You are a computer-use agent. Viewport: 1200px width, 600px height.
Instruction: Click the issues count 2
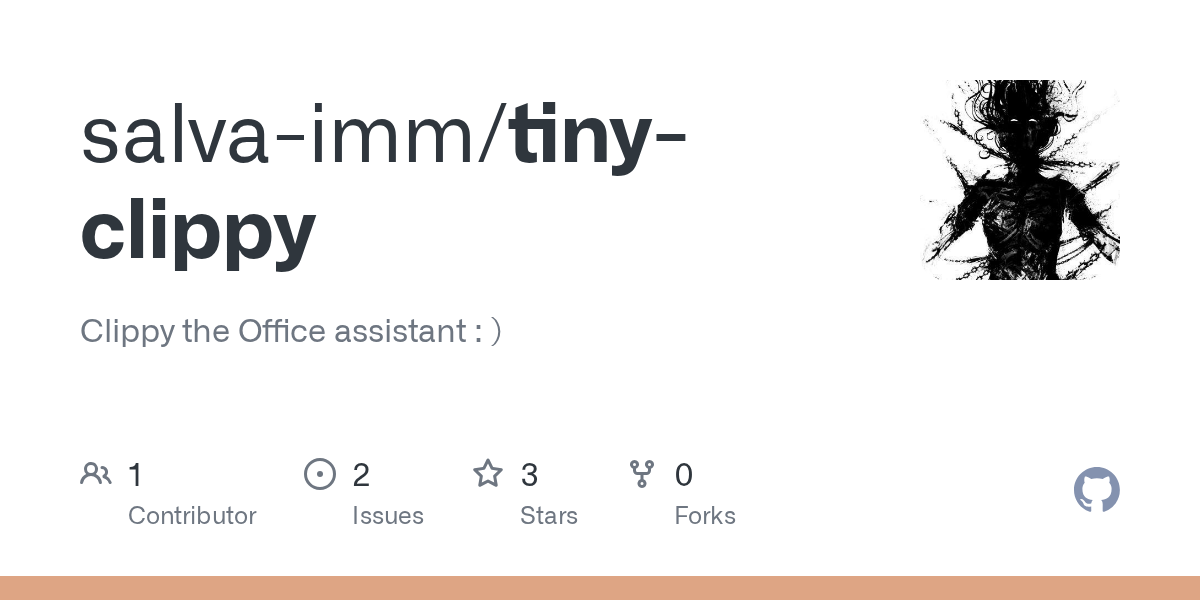click(361, 475)
